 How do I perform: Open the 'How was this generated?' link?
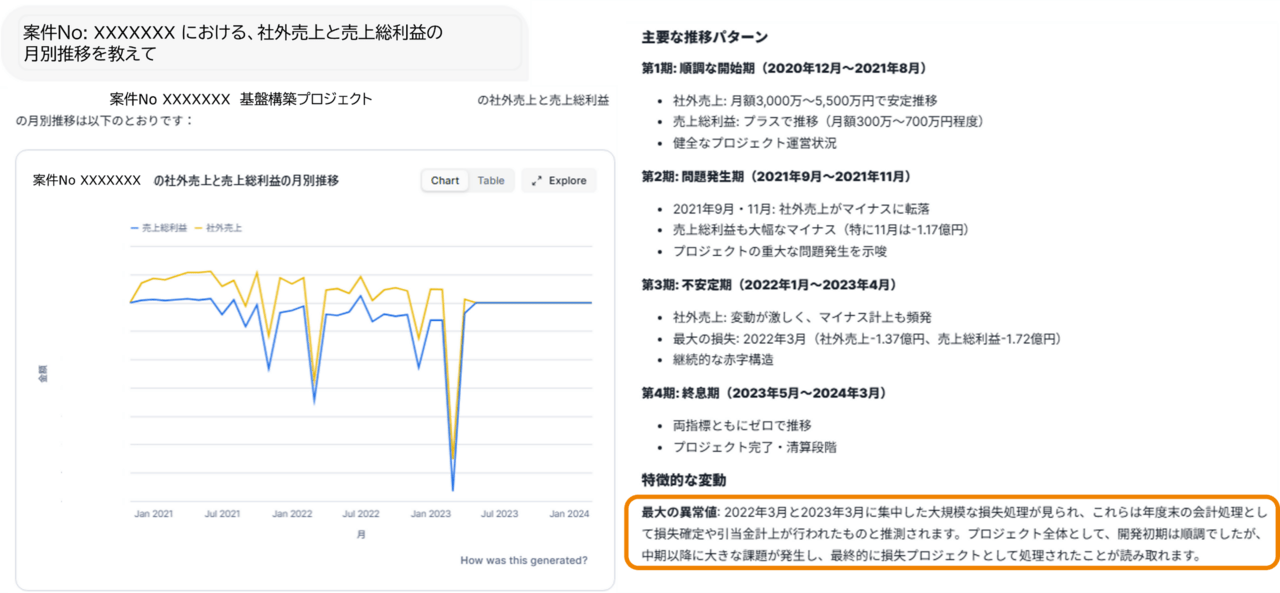coord(523,560)
